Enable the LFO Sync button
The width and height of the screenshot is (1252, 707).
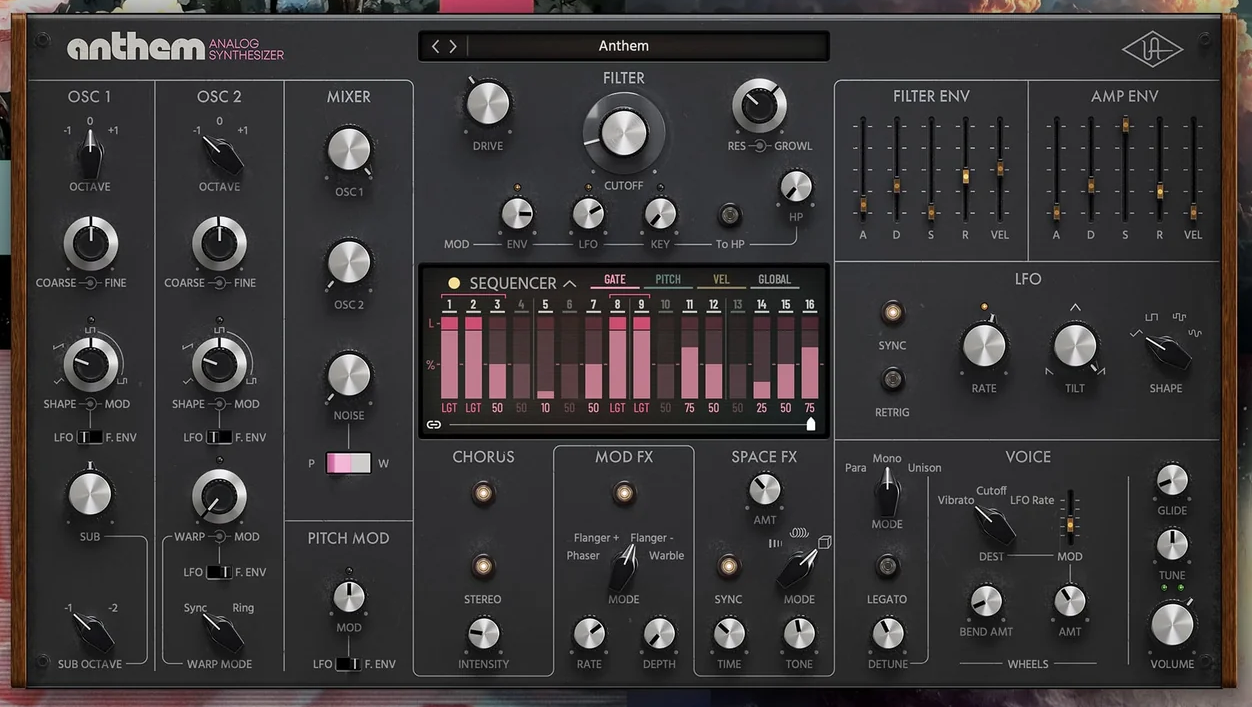[x=892, y=313]
